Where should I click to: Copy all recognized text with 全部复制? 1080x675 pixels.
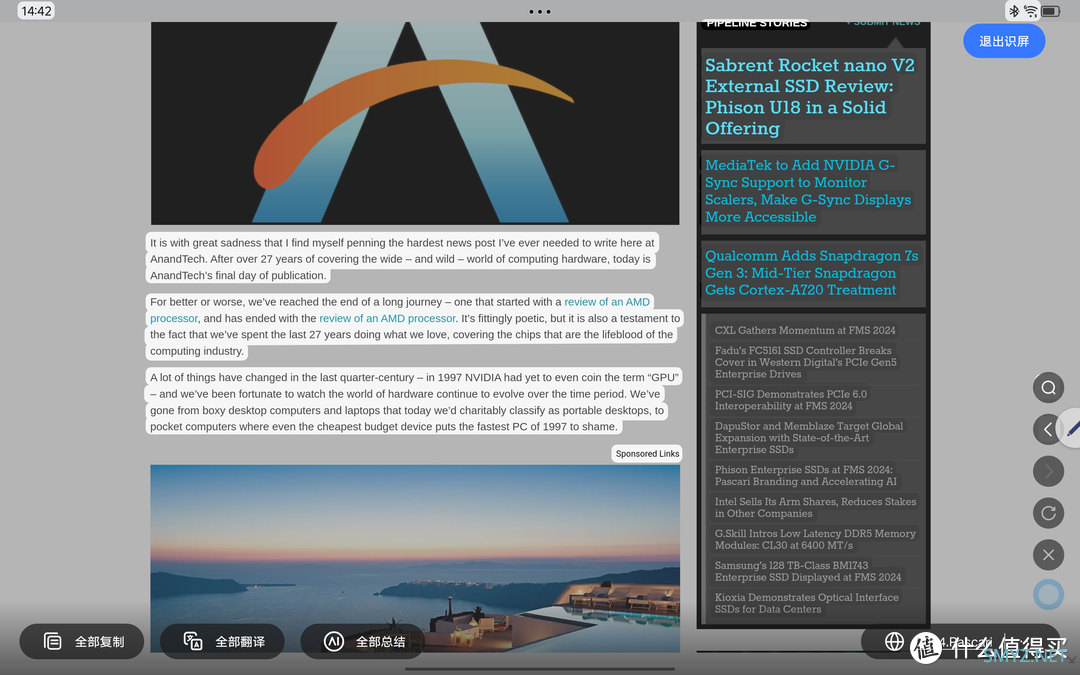tap(82, 641)
